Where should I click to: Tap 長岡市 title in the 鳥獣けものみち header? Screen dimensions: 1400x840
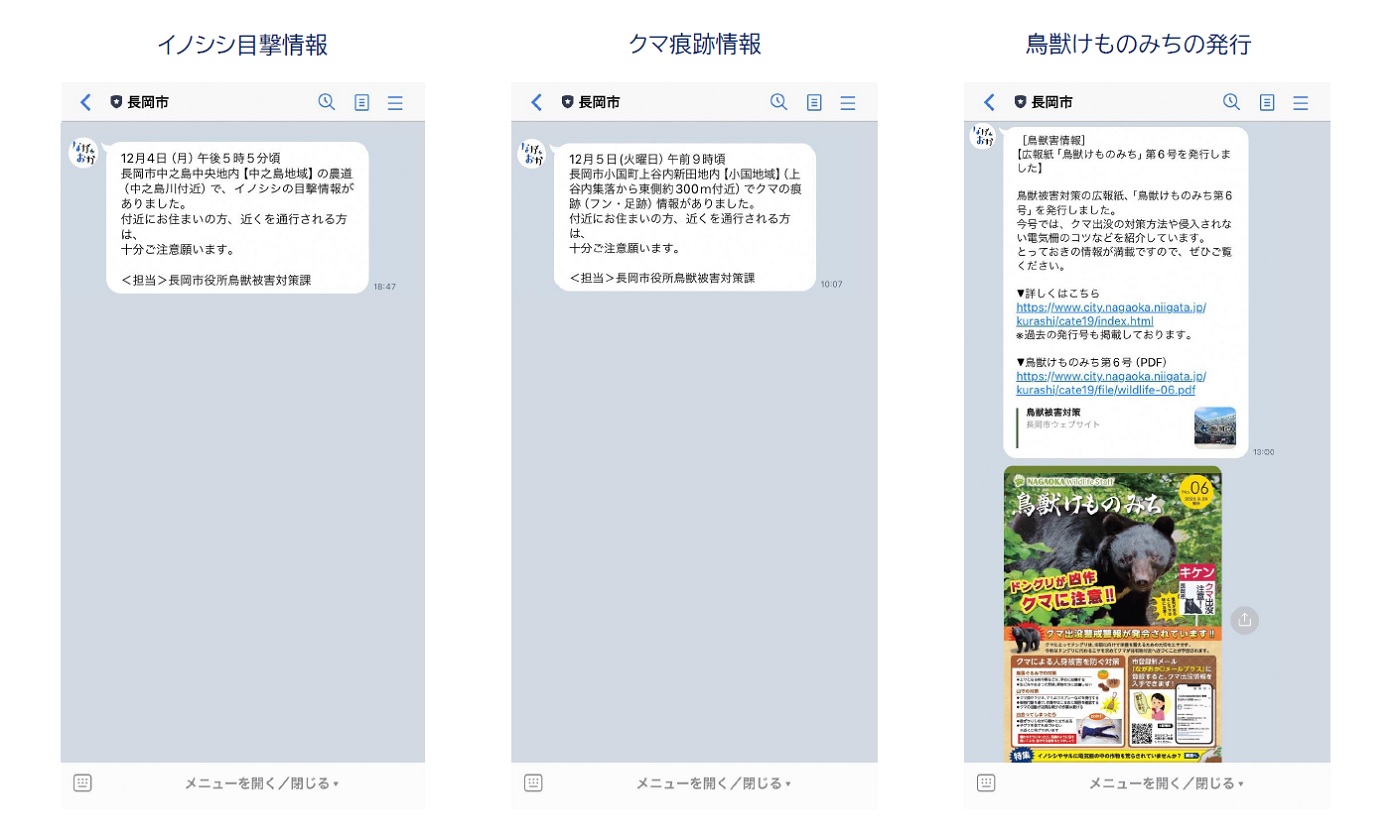click(x=1052, y=102)
